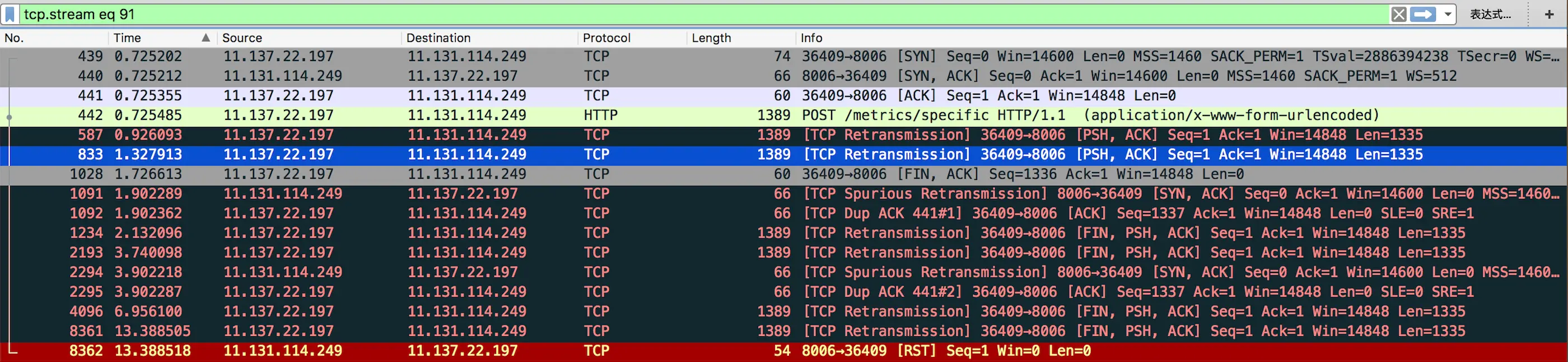Select retransmission packet 4096
1568x362 pixels.
point(784,312)
